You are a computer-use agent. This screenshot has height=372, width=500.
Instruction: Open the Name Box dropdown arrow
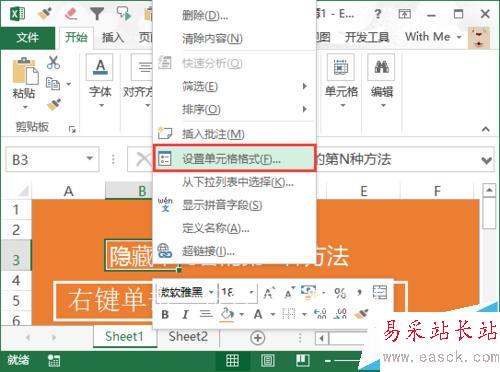pyautogui.click(x=89, y=158)
